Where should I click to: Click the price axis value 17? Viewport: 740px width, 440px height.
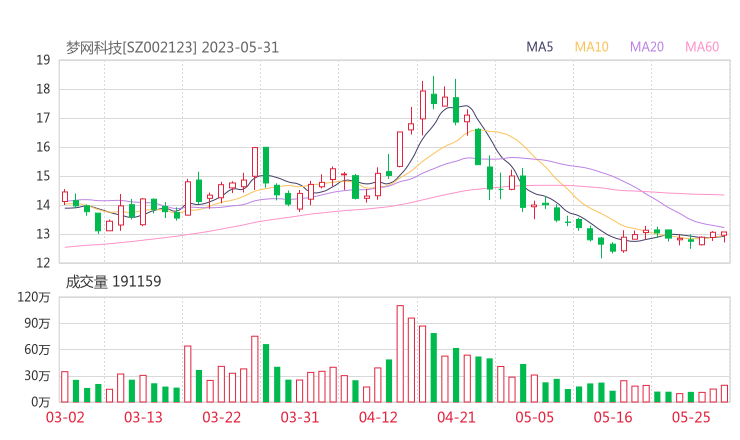[43, 118]
